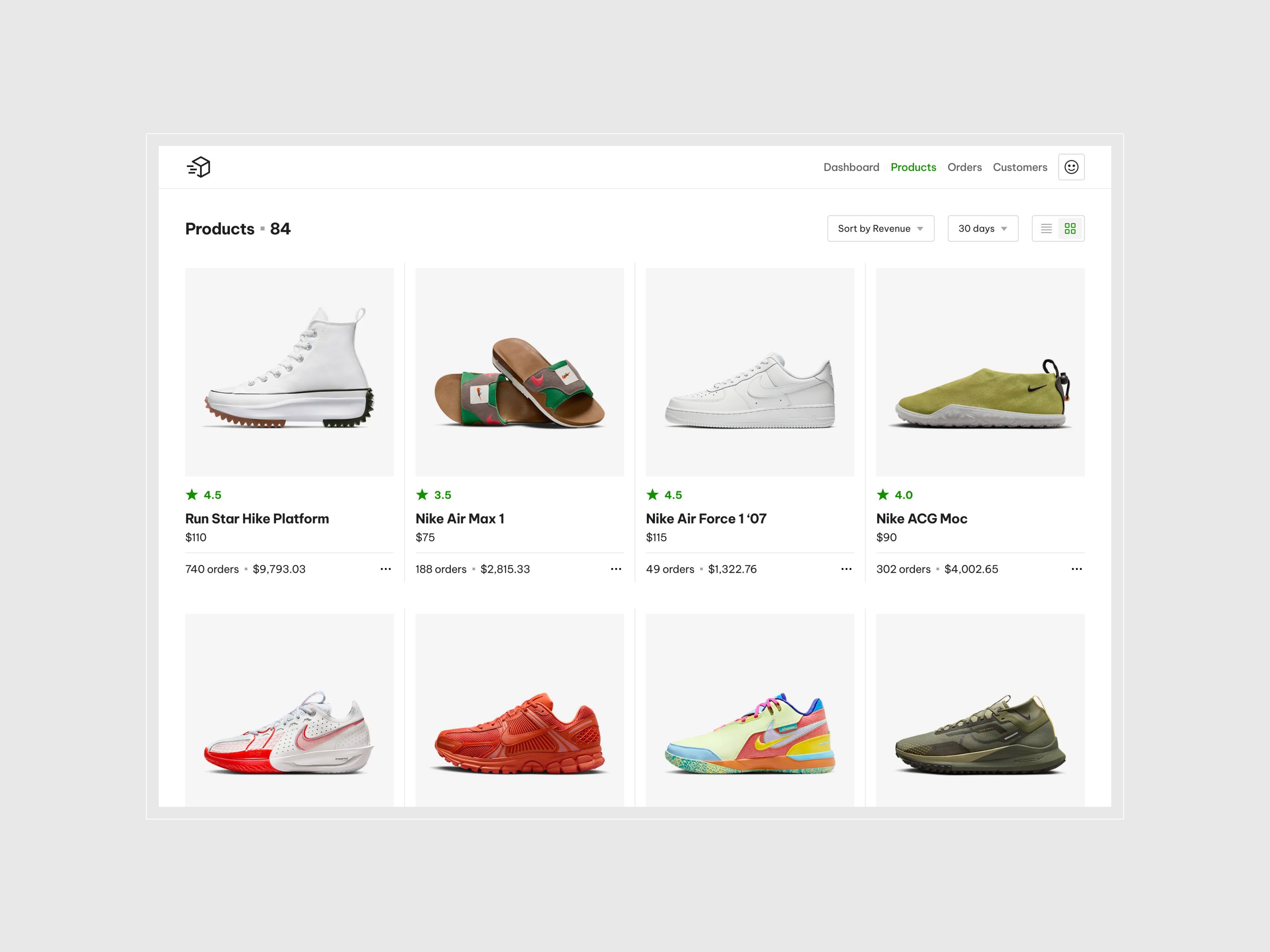Select the white Air Force 1 image
This screenshot has width=1270, height=952.
coord(750,372)
